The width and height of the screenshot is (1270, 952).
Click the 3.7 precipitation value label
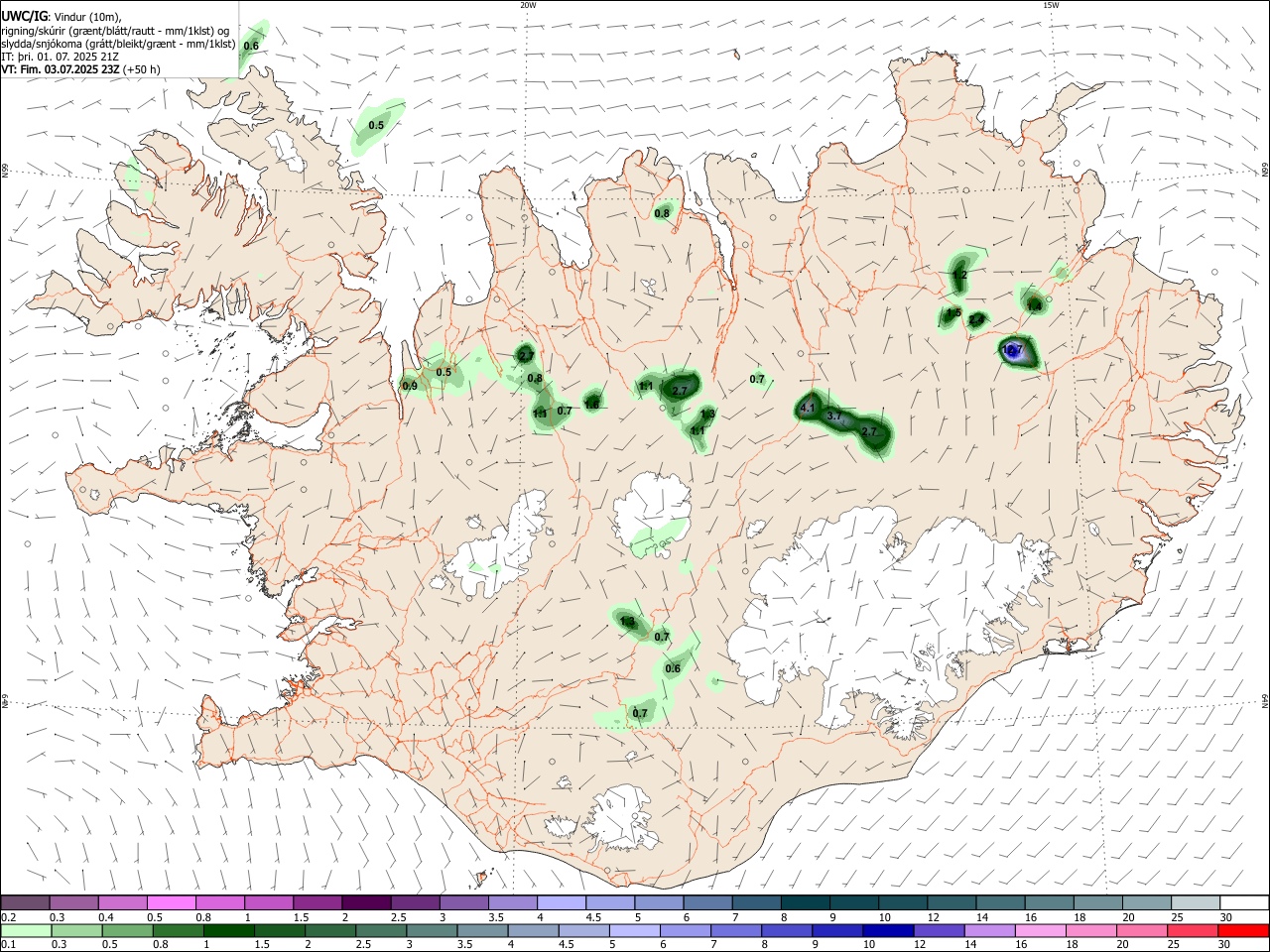[x=834, y=416]
